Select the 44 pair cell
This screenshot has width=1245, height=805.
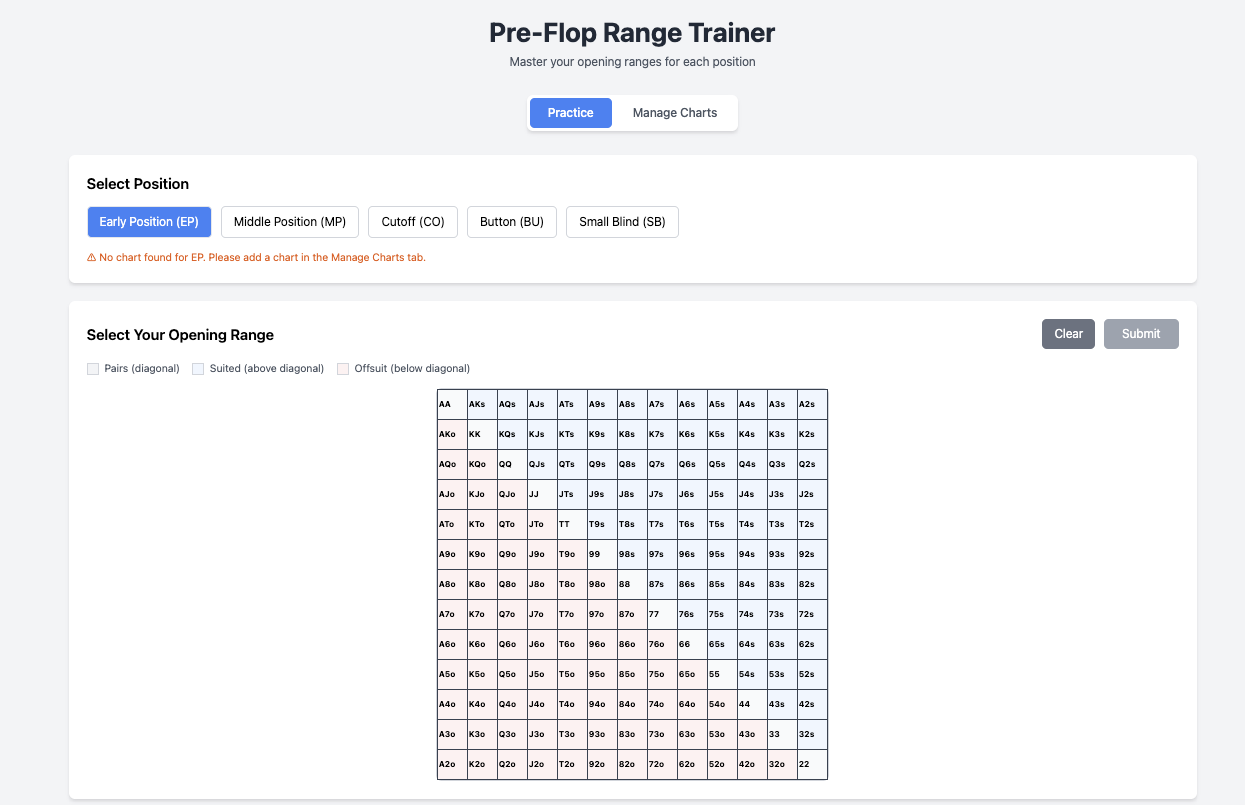tap(753, 705)
